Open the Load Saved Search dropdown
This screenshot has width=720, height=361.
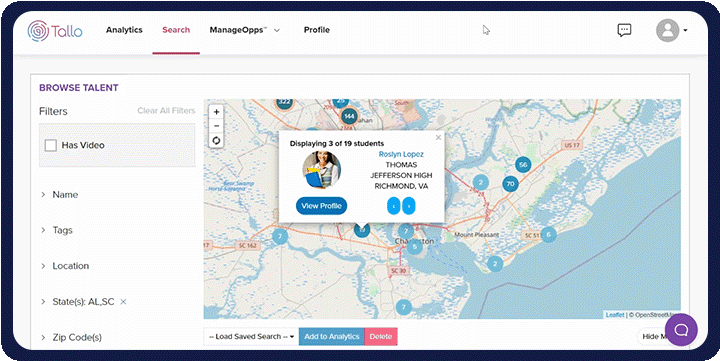(251, 337)
